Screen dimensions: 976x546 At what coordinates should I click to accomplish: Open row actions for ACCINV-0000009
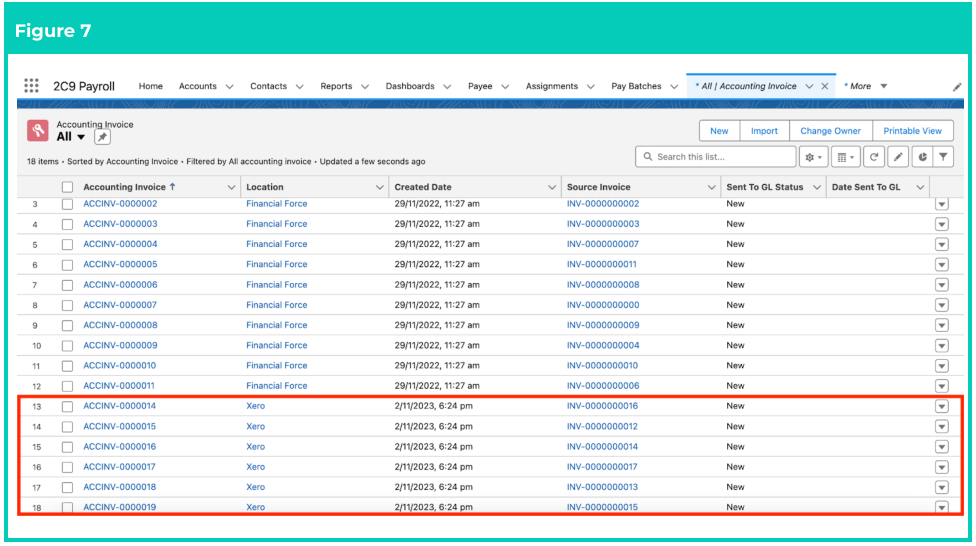pyautogui.click(x=942, y=346)
